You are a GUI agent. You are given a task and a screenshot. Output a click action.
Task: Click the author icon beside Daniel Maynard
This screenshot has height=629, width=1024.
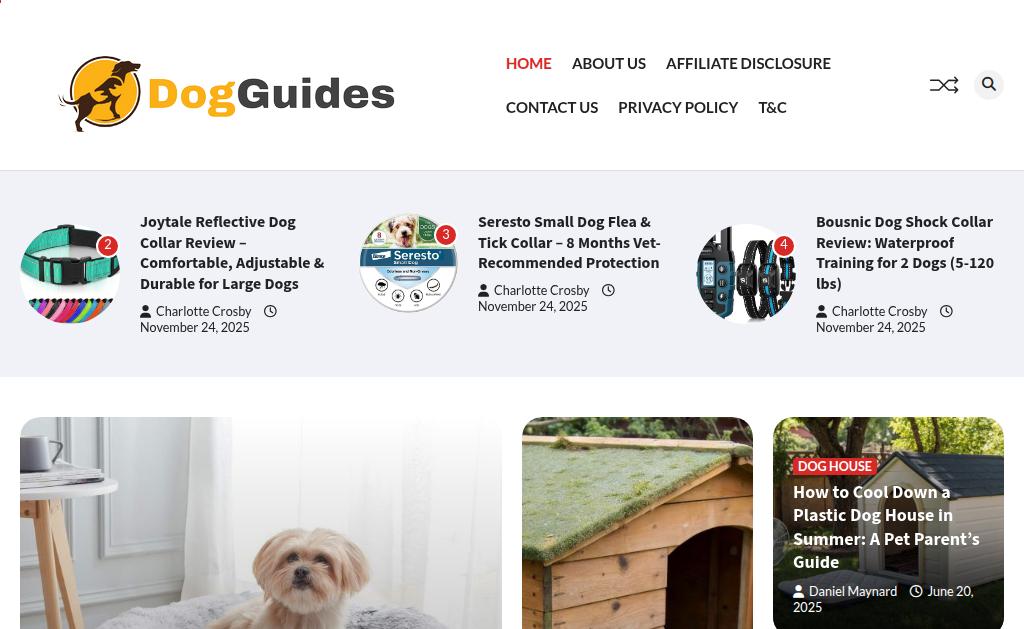tap(798, 592)
